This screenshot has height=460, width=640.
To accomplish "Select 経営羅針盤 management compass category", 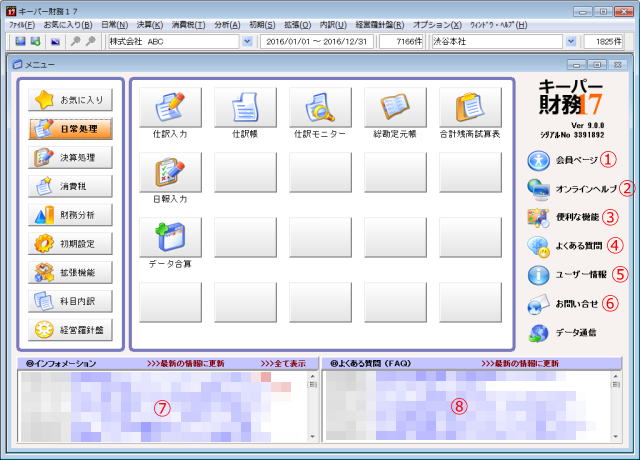I will coord(70,330).
